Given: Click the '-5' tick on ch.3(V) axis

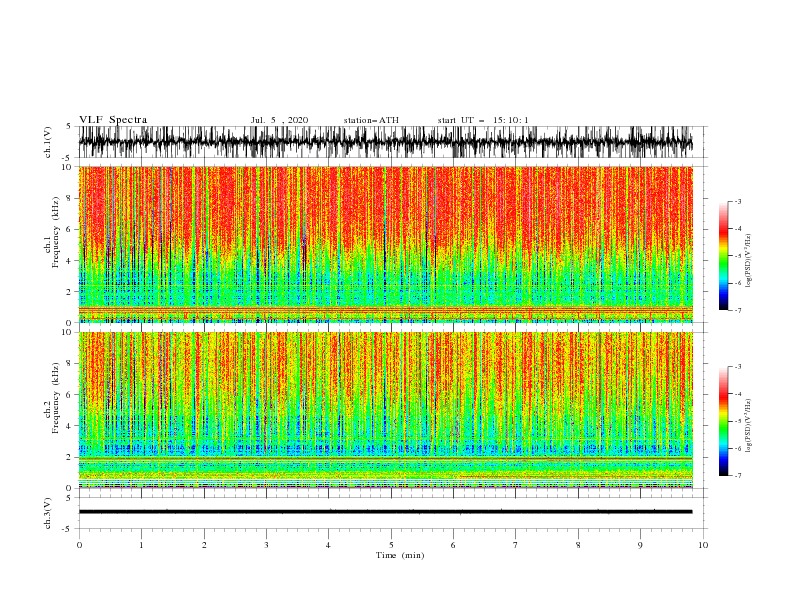Looking at the screenshot, I should click(68, 529).
